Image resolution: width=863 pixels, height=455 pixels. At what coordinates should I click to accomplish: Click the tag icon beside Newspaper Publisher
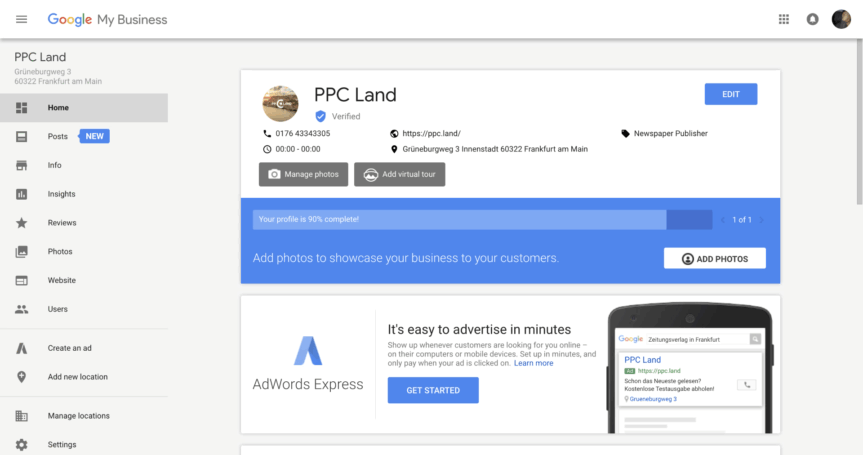625,134
